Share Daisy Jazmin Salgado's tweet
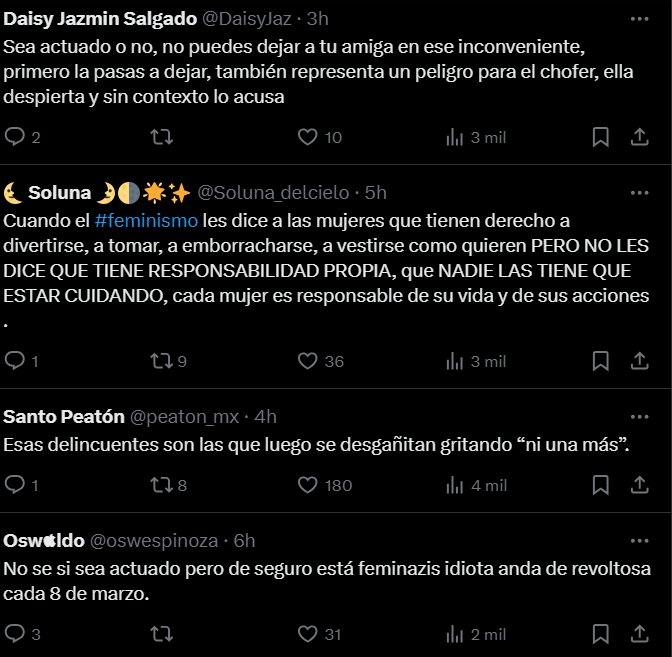This screenshot has width=672, height=657. tap(639, 137)
